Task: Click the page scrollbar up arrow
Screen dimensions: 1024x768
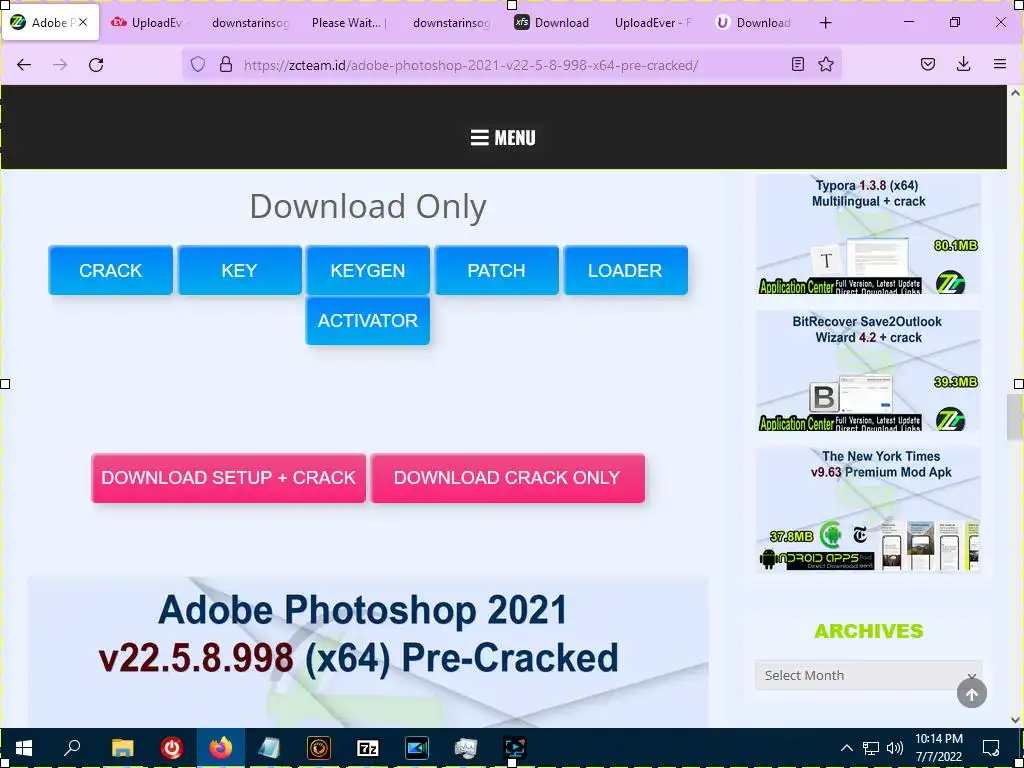Action: pyautogui.click(x=1015, y=93)
